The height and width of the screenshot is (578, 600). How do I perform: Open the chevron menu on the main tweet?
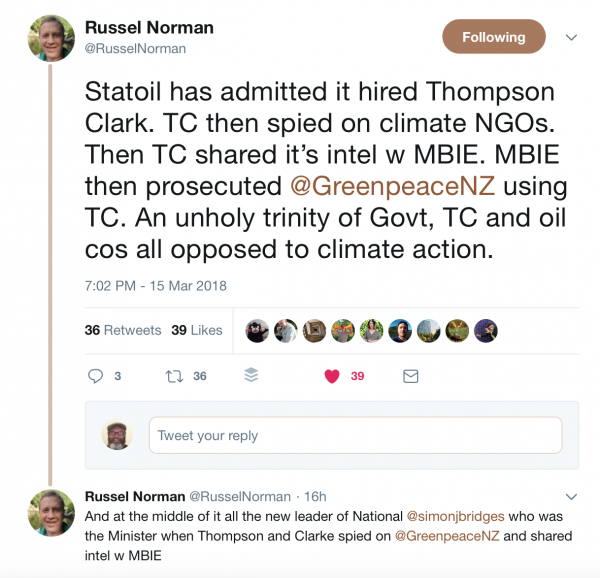pyautogui.click(x=572, y=37)
